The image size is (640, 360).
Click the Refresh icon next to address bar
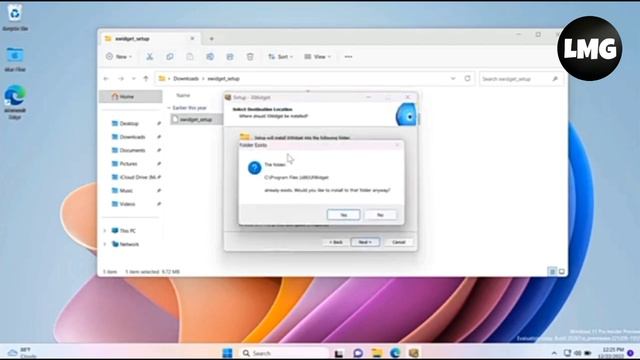(x=467, y=78)
